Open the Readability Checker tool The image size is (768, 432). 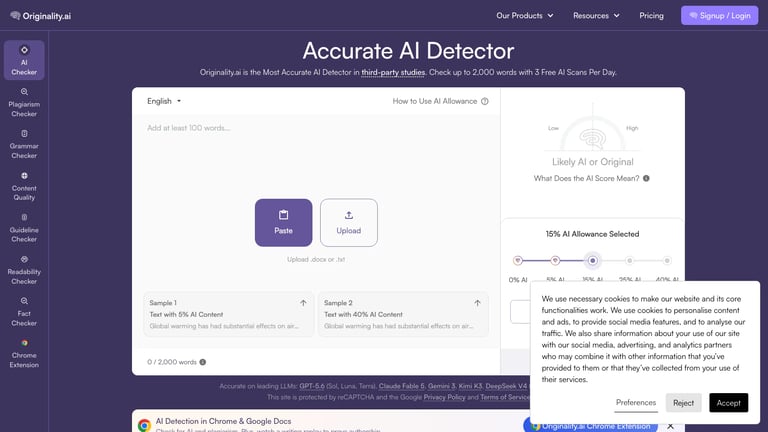pos(24,270)
